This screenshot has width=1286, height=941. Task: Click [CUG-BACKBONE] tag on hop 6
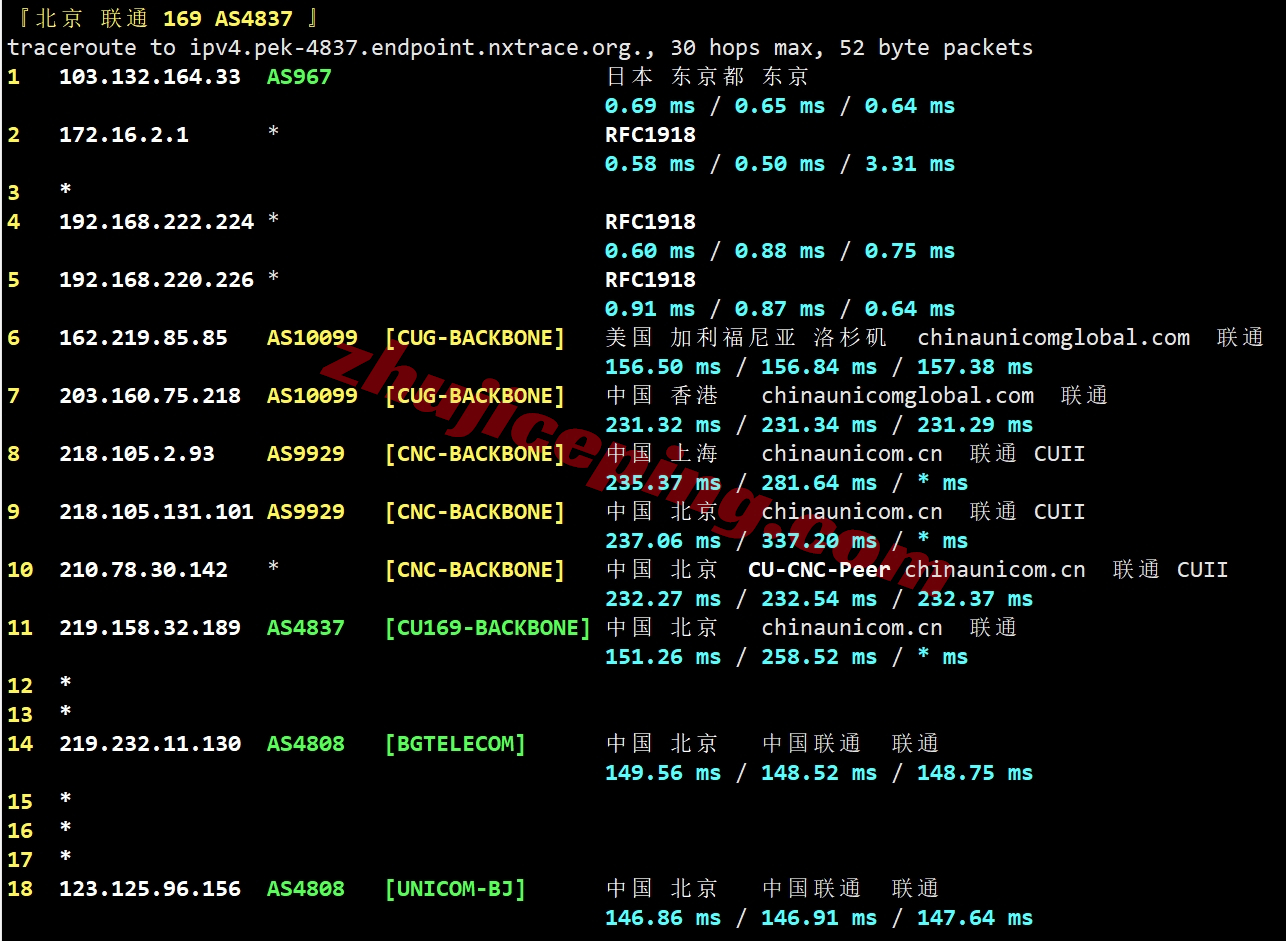tap(475, 337)
